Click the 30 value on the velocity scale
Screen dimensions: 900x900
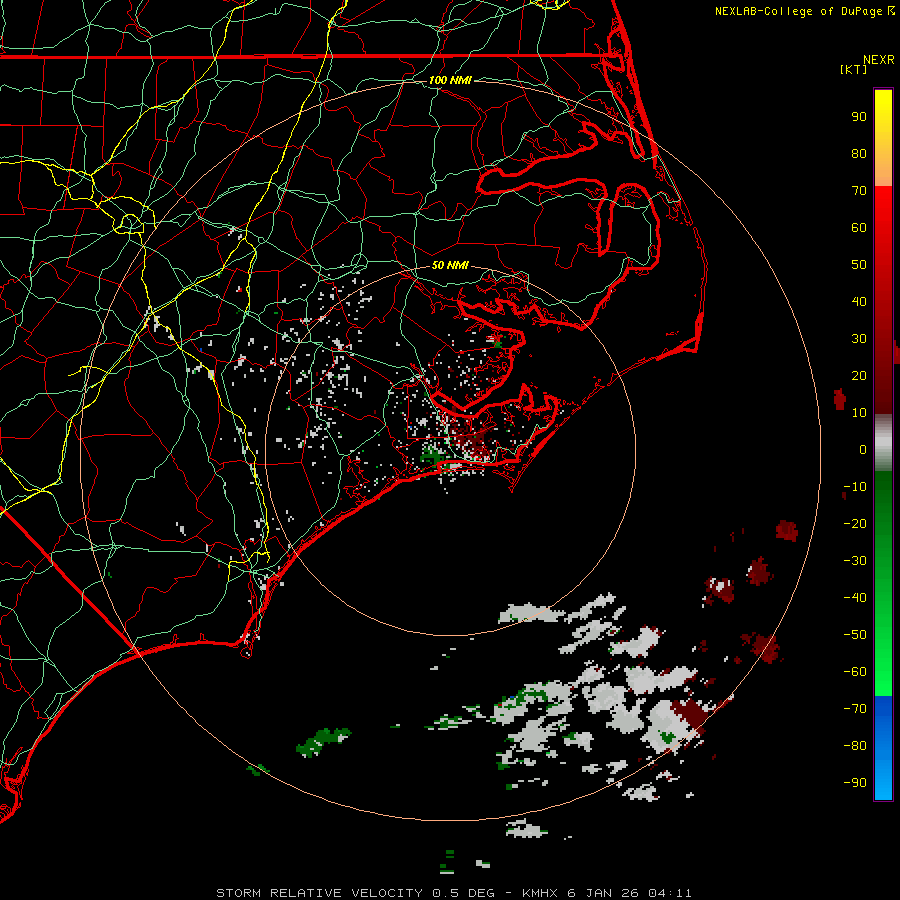click(859, 339)
